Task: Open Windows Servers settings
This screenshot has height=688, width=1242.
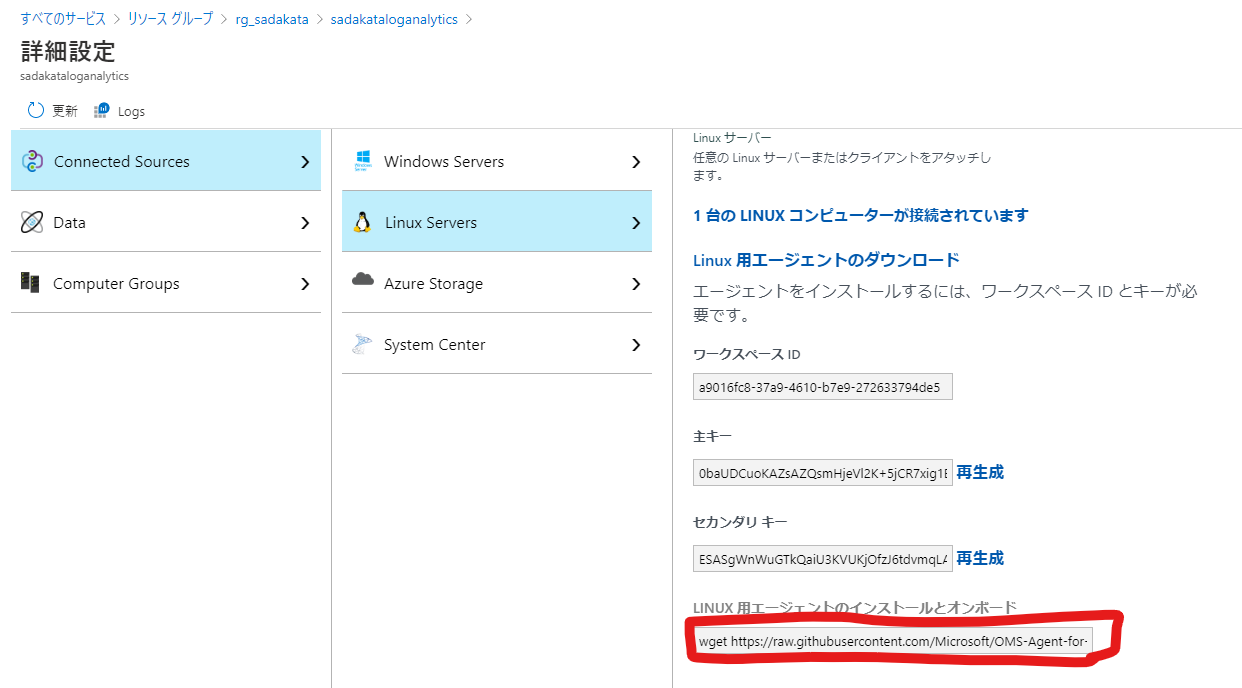Action: coord(497,161)
